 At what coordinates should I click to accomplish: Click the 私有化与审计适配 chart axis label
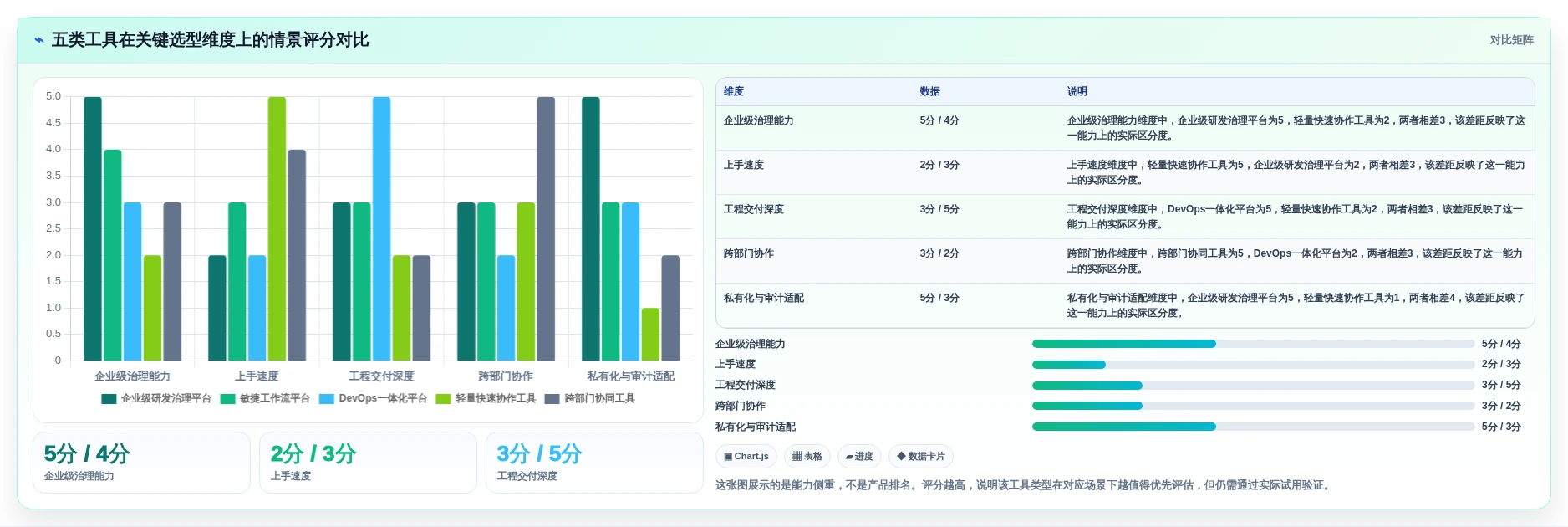630,376
